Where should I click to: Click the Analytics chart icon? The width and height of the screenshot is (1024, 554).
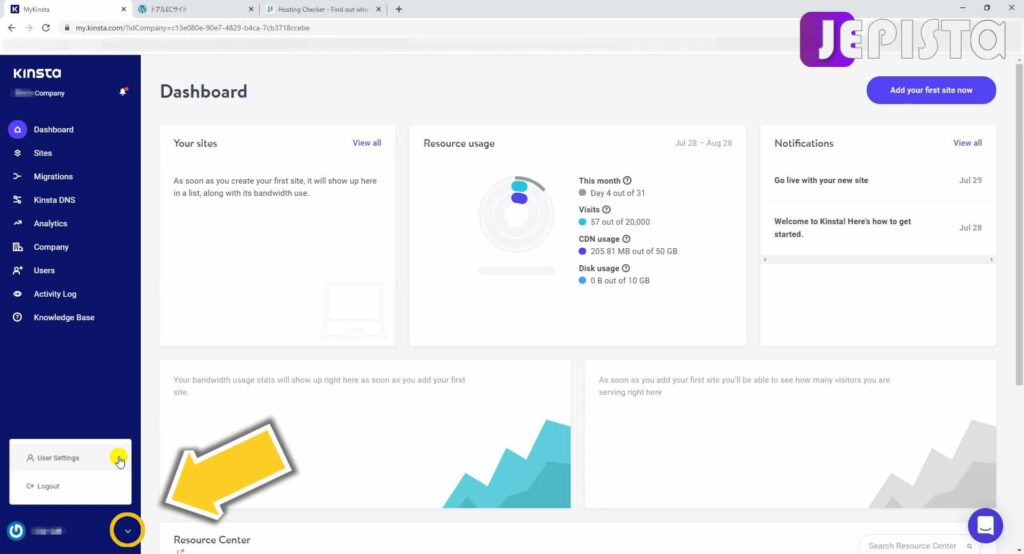17,223
